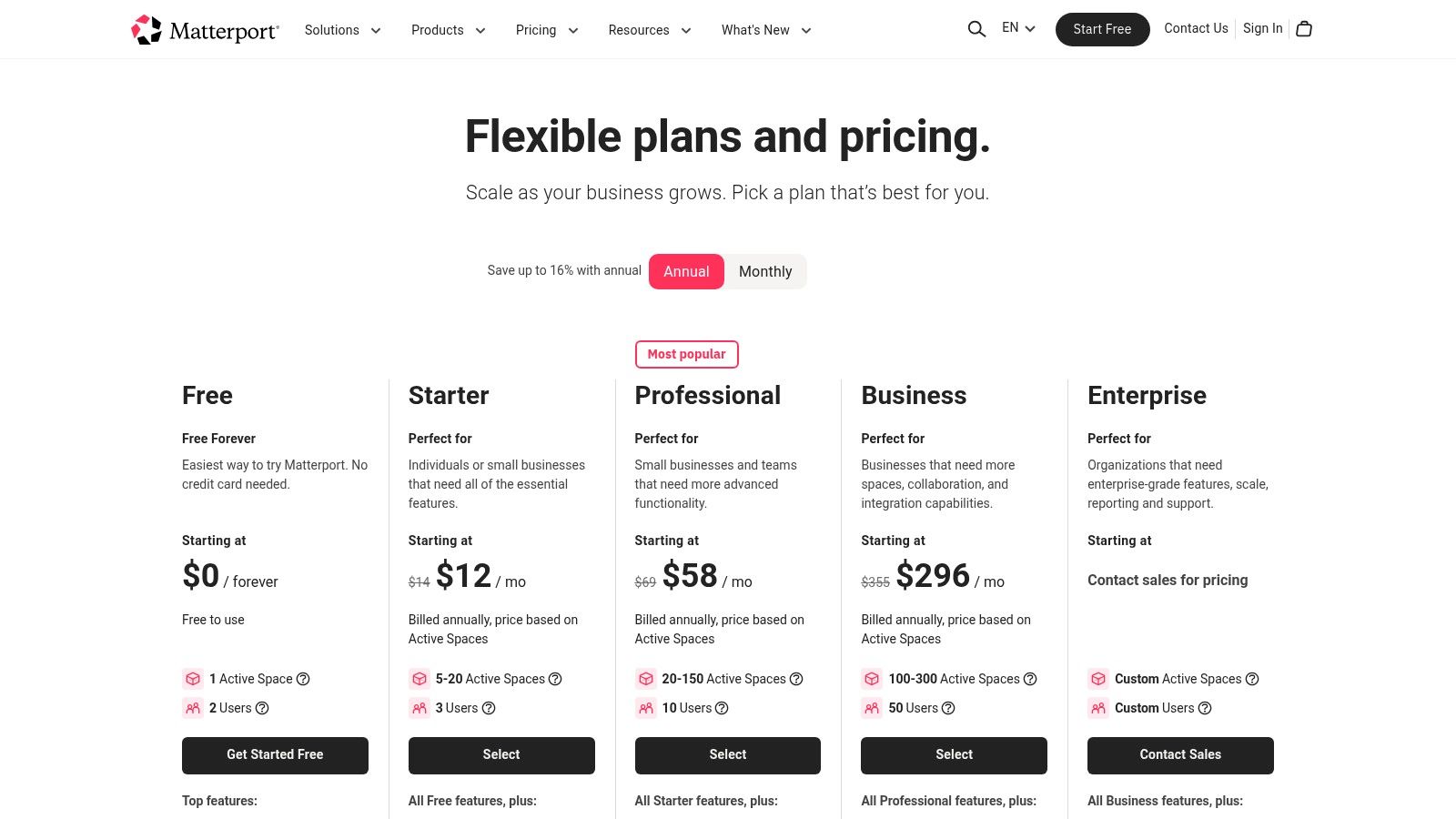Switch billing to Monthly
1456x819 pixels.
click(x=765, y=271)
